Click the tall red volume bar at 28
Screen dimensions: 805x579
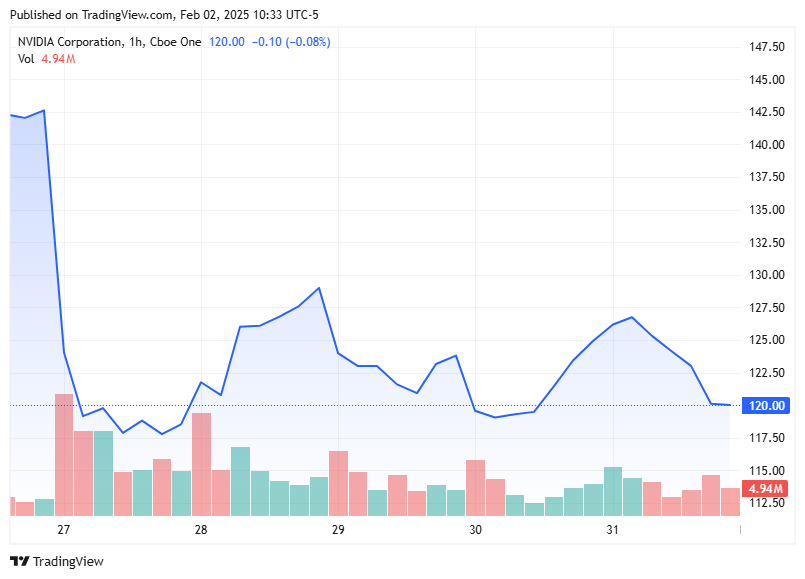pyautogui.click(x=201, y=465)
